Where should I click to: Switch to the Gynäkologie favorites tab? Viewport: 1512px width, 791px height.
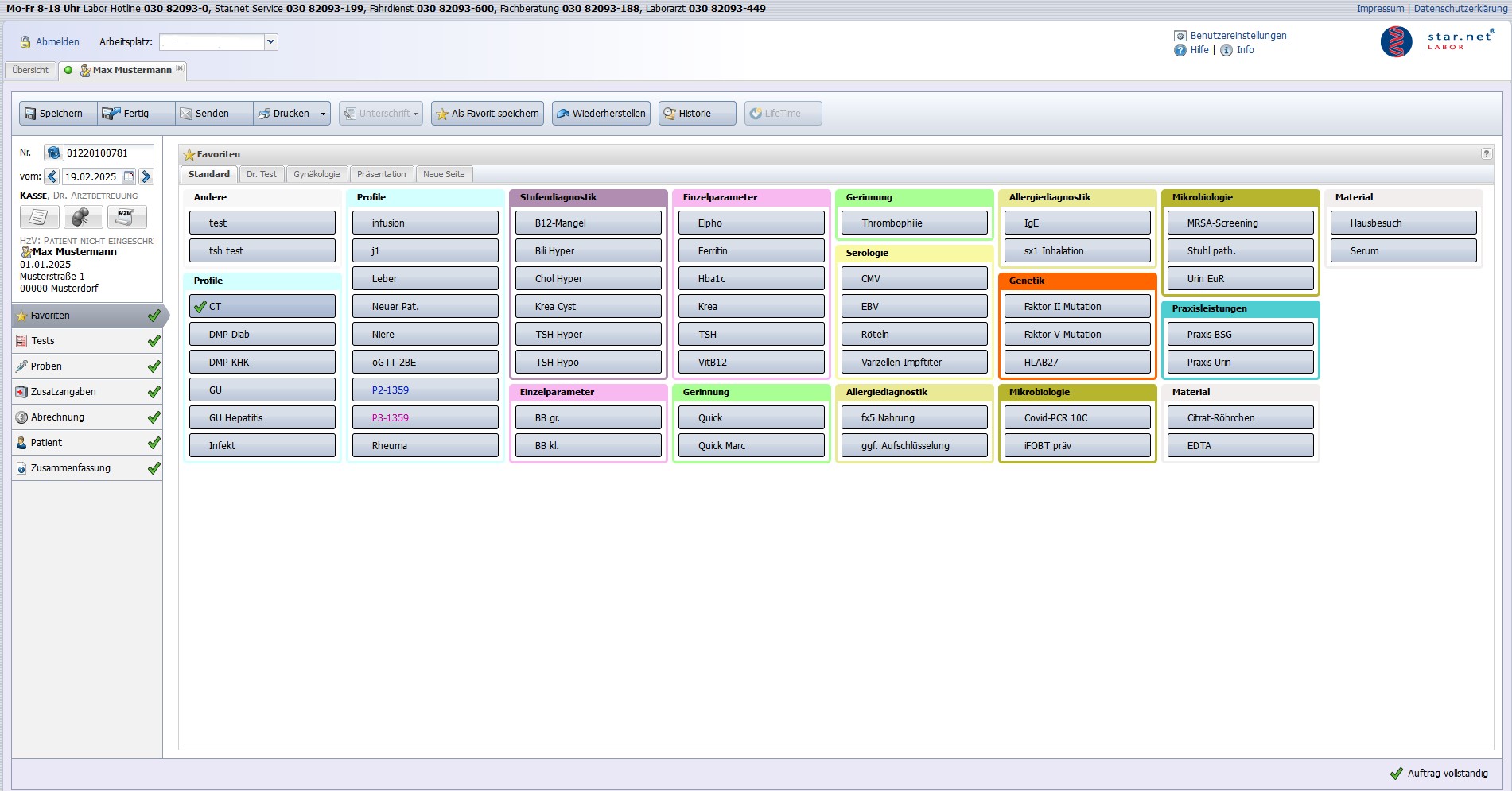tap(317, 174)
